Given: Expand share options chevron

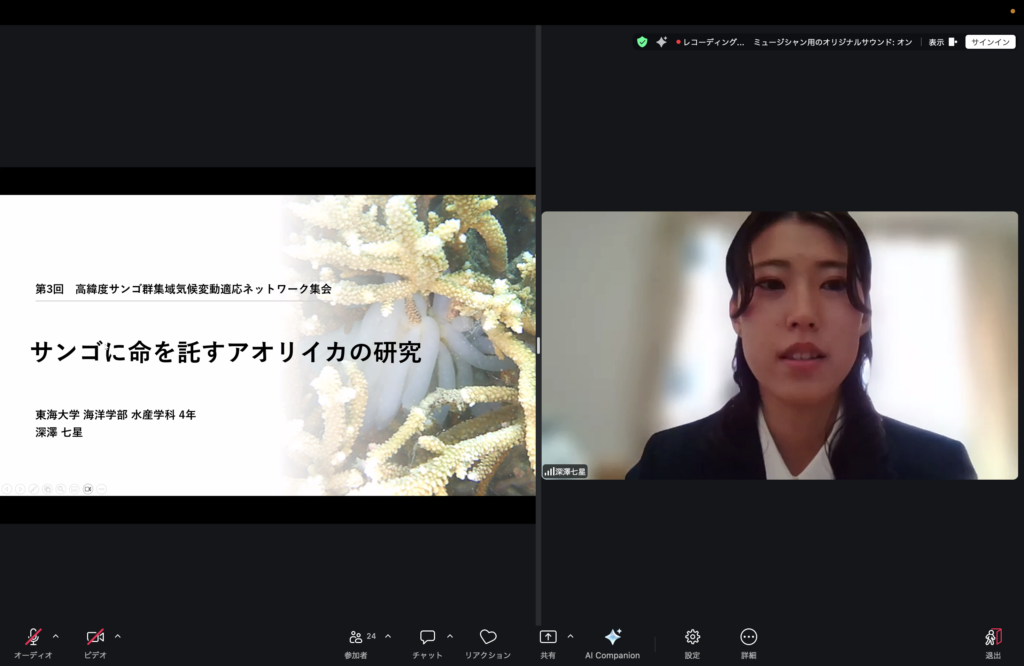Looking at the screenshot, I should coord(570,636).
